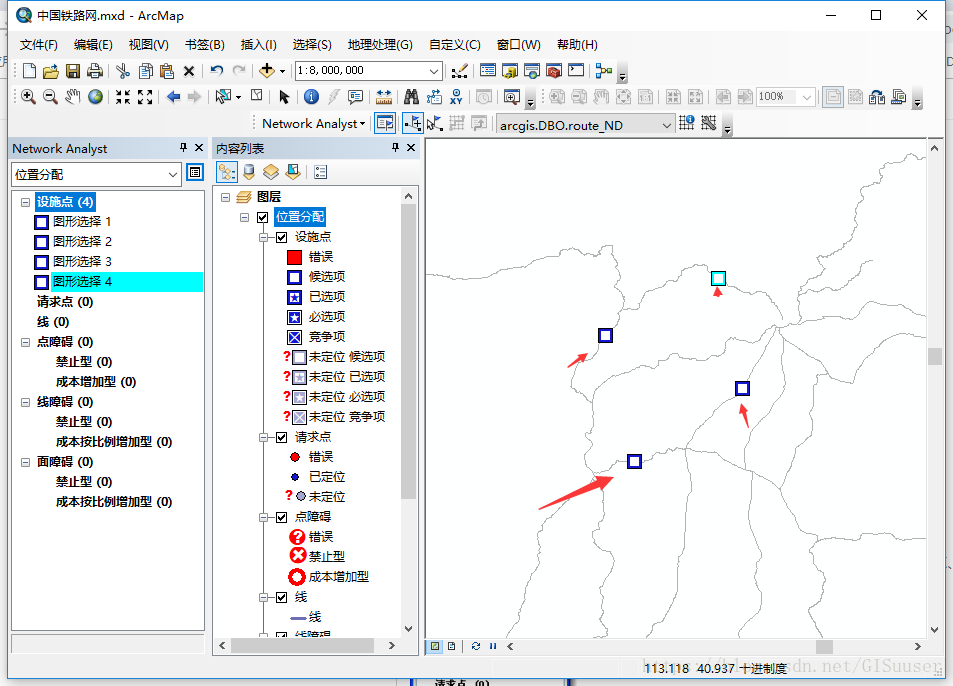Click the Print icon
953x686 pixels.
point(95,71)
